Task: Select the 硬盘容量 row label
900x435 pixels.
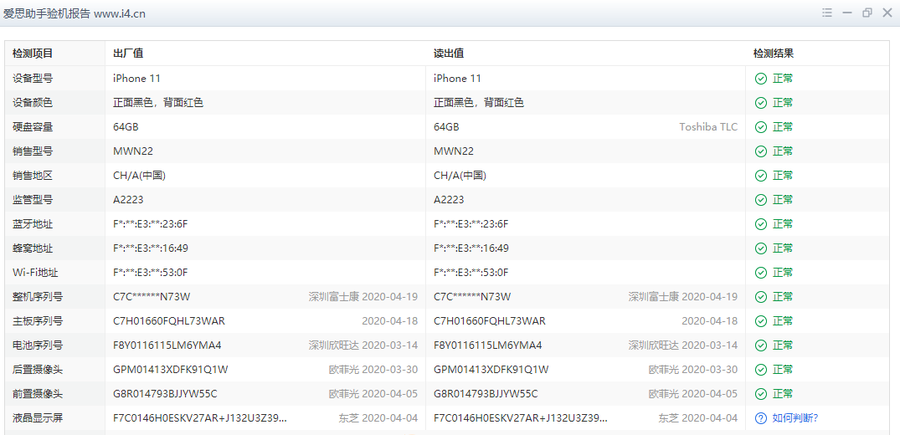Action: tap(33, 127)
